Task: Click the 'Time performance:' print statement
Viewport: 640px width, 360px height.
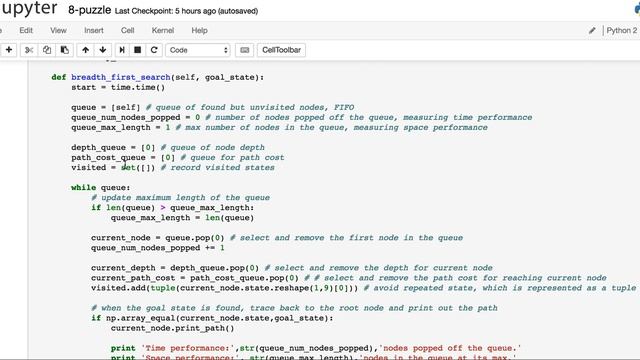Action: [316, 348]
